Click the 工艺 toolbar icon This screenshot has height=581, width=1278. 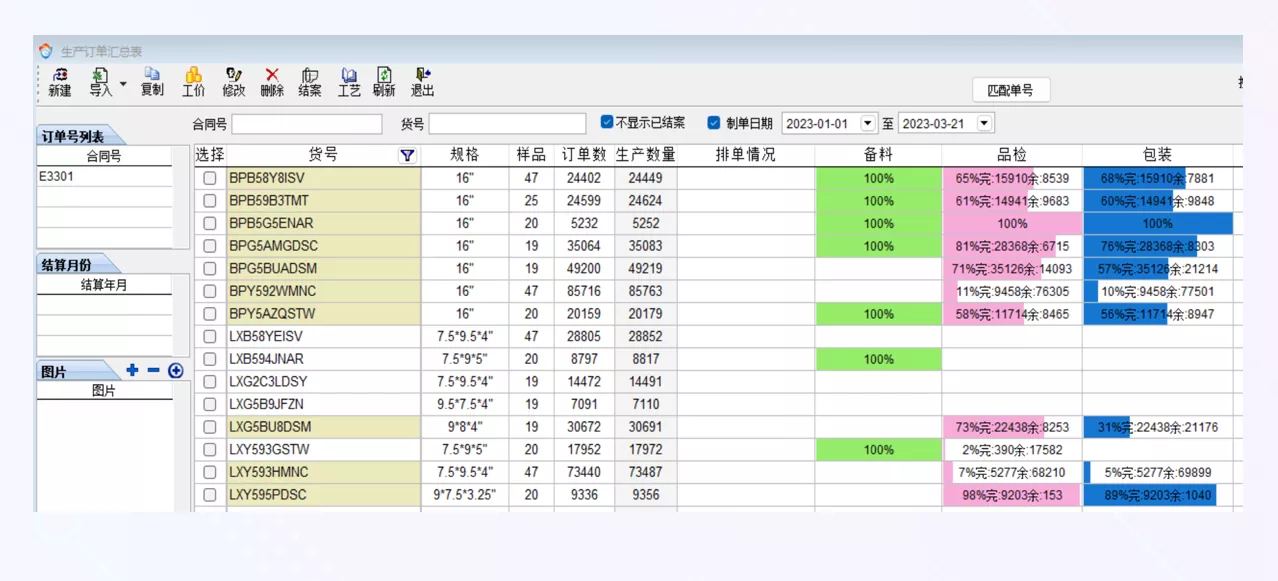(x=349, y=82)
